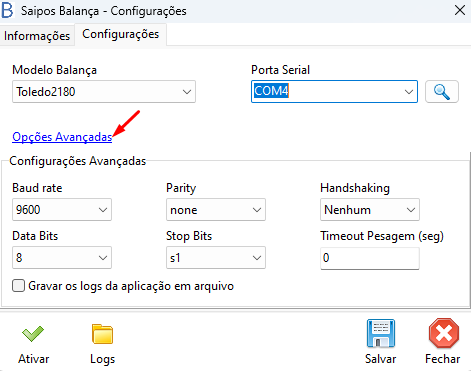Click the Timeout Pesagem input field
Screen dimensions: 471x371
370,258
